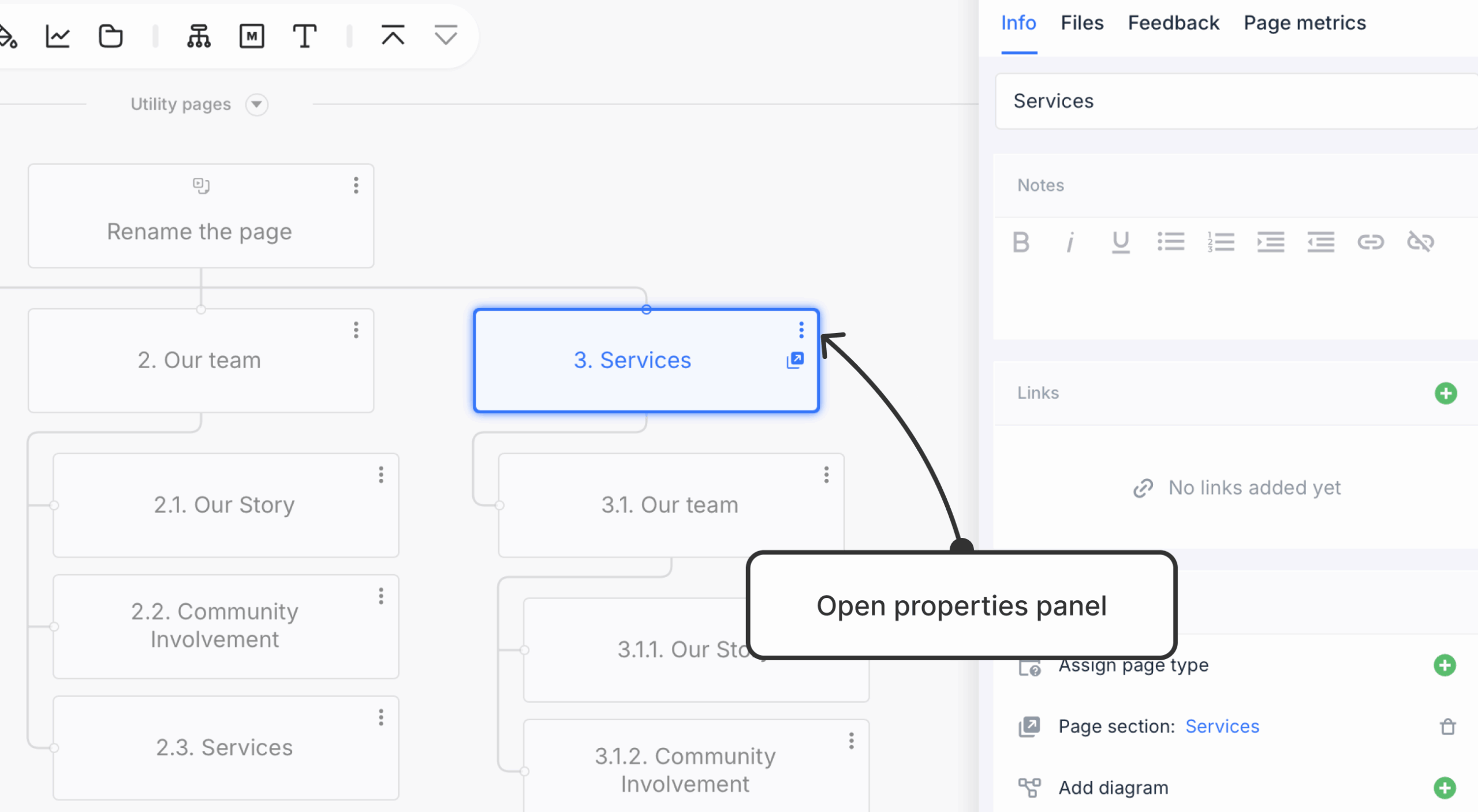Click the collapse-upward arrow icon

coord(393,36)
